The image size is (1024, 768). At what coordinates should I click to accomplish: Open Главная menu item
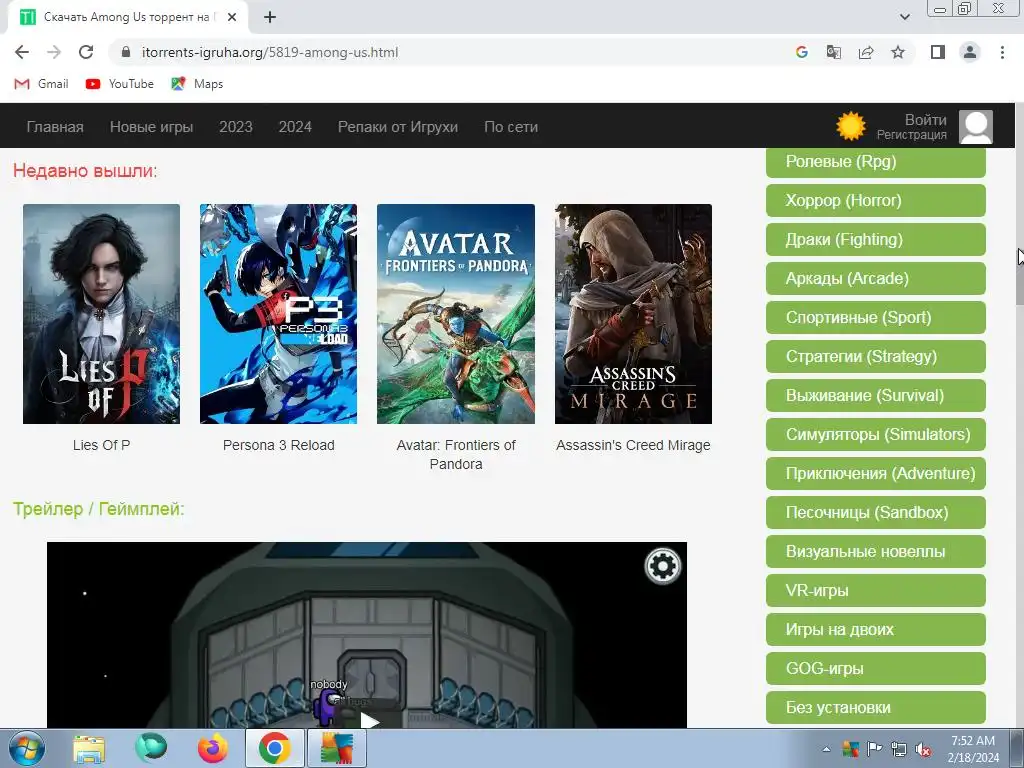[x=55, y=127]
